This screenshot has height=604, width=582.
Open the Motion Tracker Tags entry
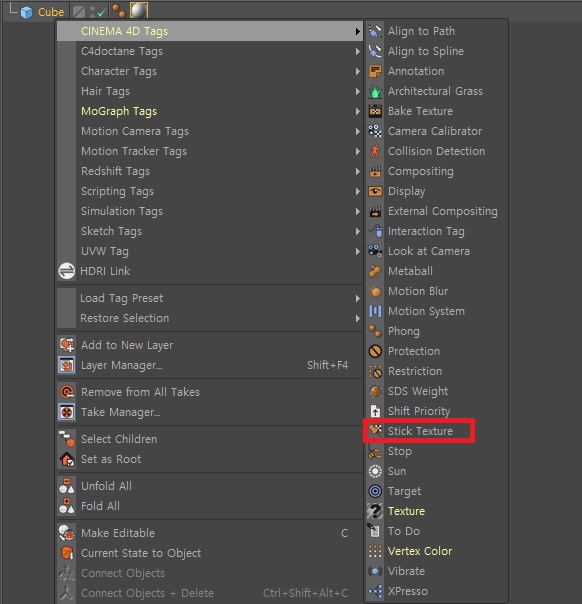(210, 151)
